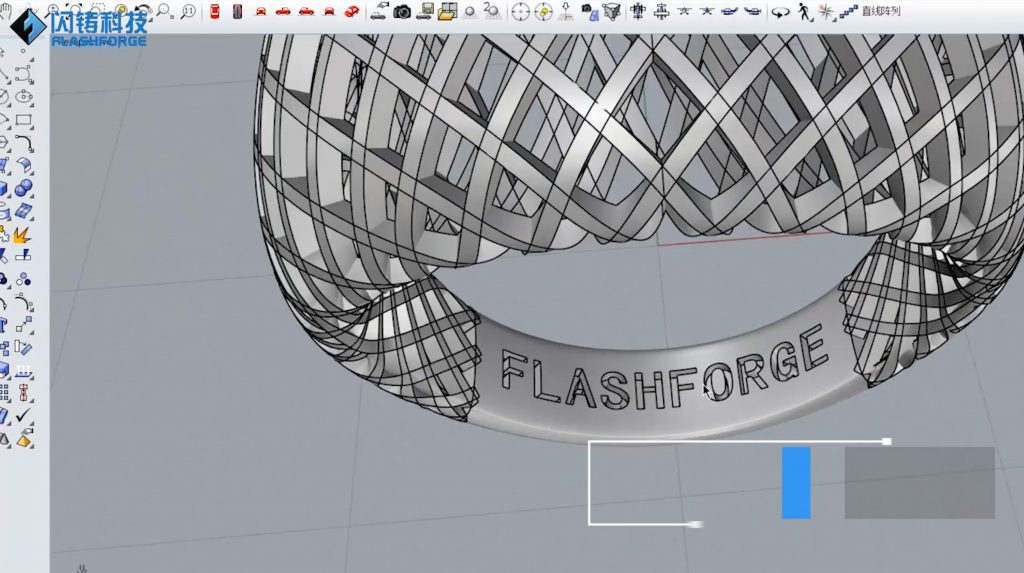Activate the walking figure walkabout icon

click(804, 11)
